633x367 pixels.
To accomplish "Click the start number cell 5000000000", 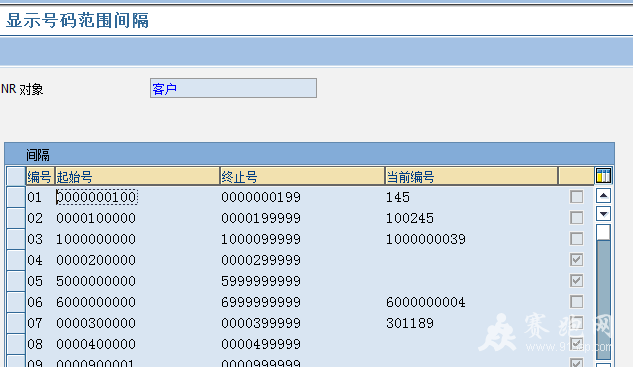I will click(x=96, y=281).
